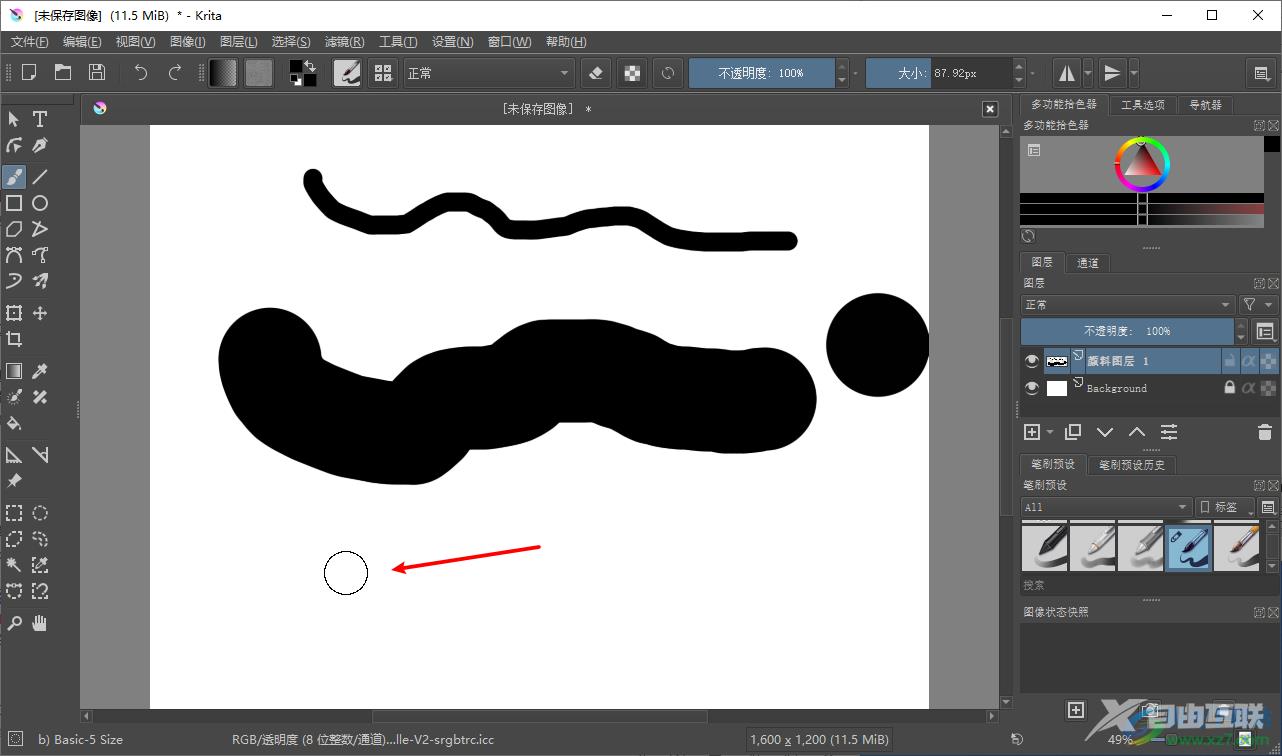1282x756 pixels.
Task: Adjust the toolbar 不透明度 100% slider
Action: pos(762,73)
